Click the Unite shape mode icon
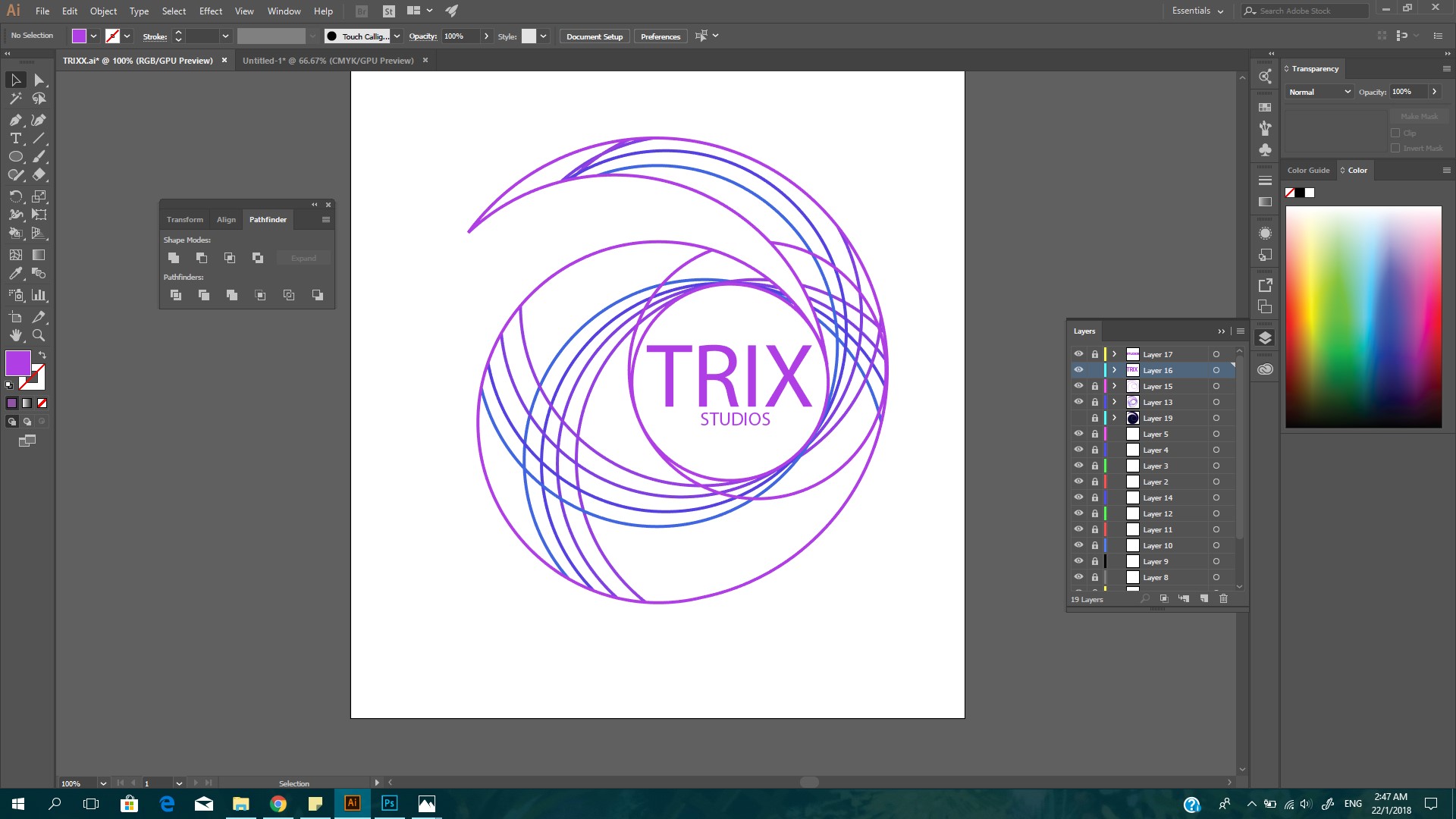The image size is (1456, 819). (174, 258)
